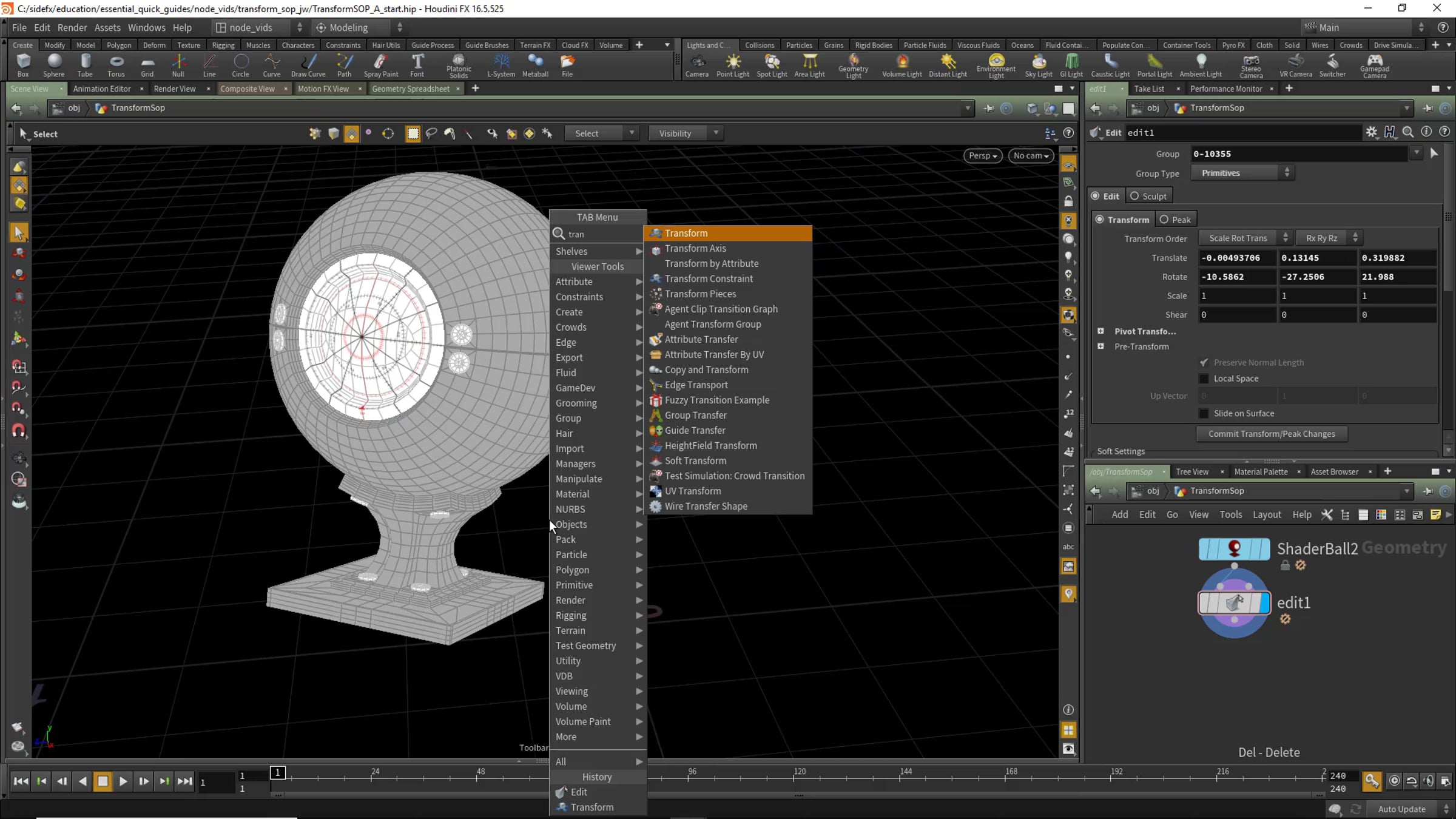Enable the Slide on Surface checkbox

click(x=1204, y=414)
